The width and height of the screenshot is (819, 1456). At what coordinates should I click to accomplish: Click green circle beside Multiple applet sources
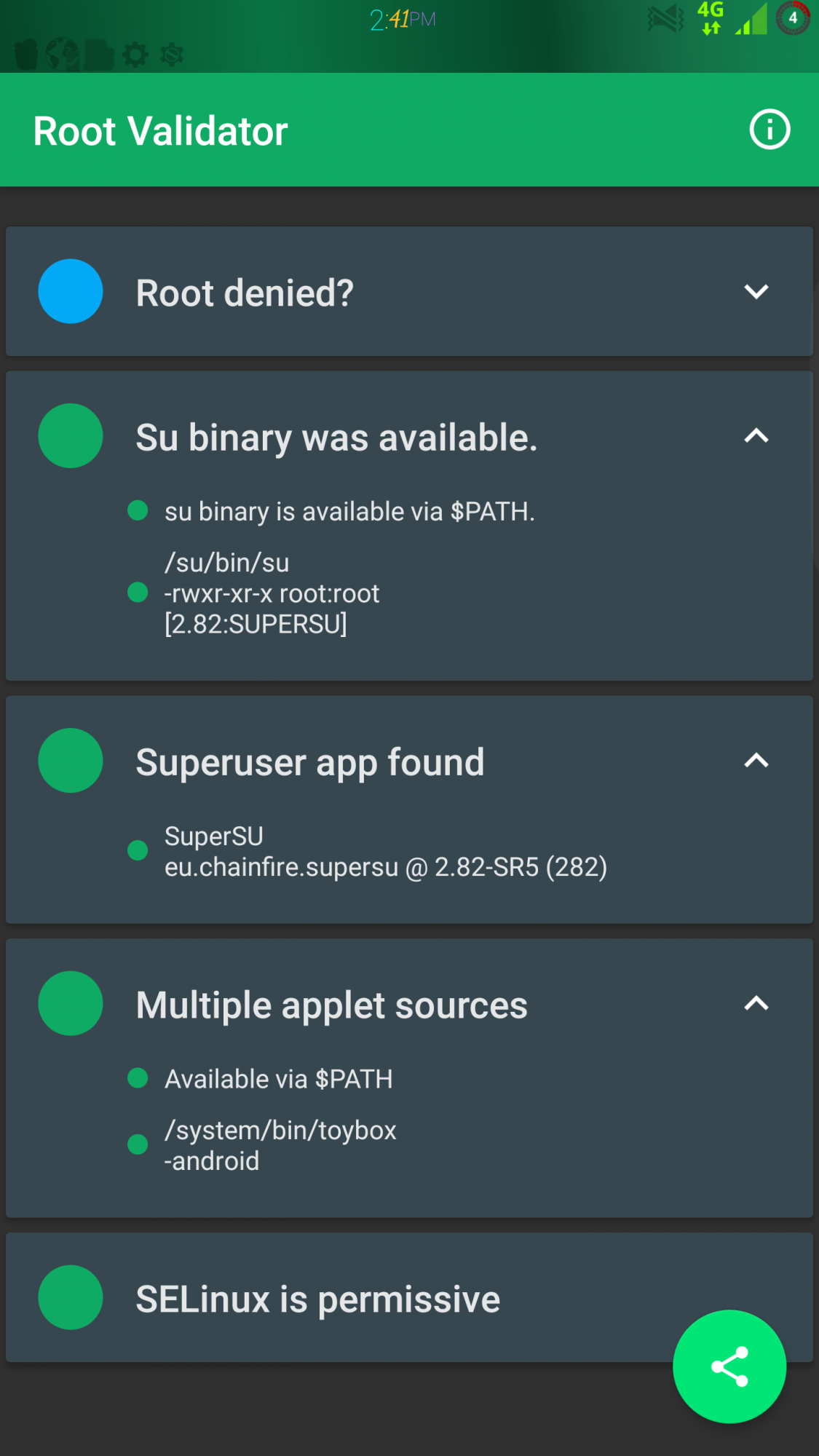(71, 1003)
